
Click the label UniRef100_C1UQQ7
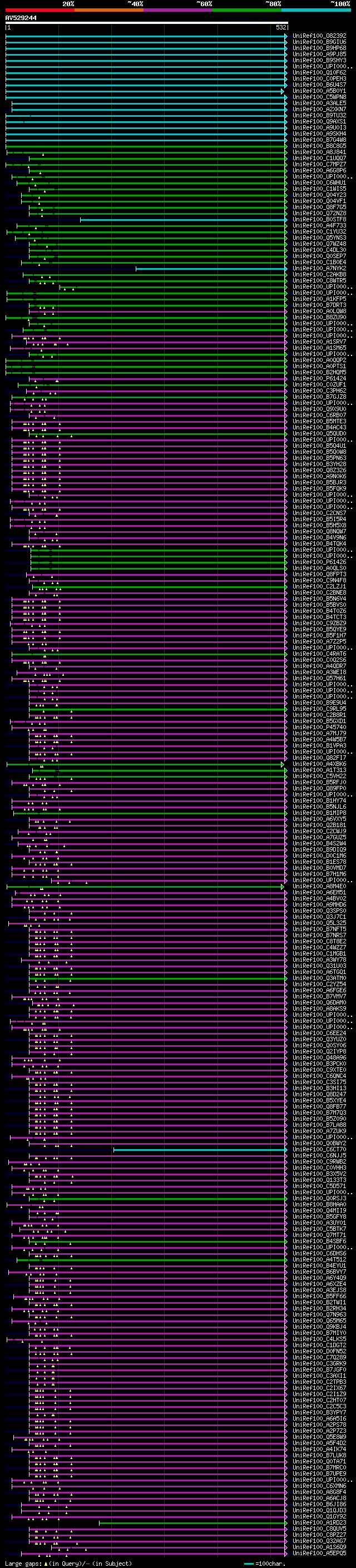tap(319, 159)
